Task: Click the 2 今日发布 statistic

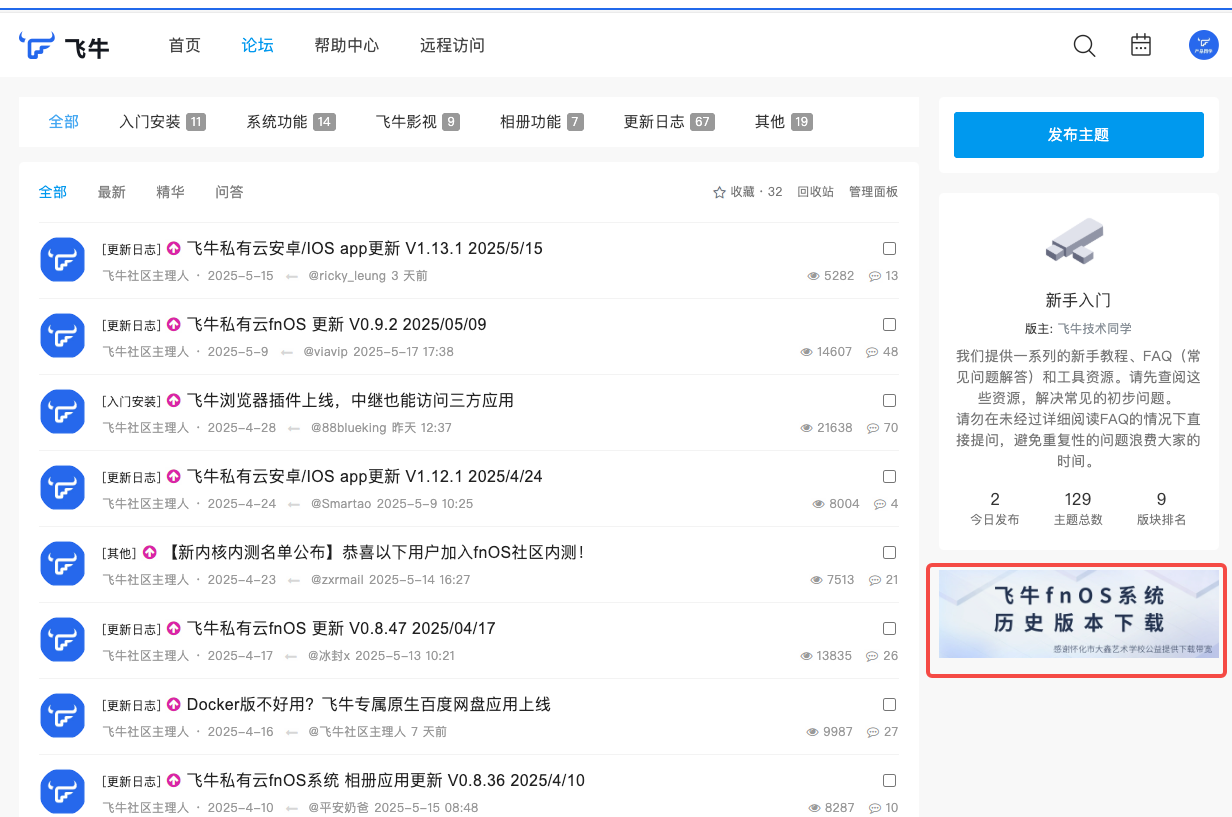Action: [x=995, y=508]
